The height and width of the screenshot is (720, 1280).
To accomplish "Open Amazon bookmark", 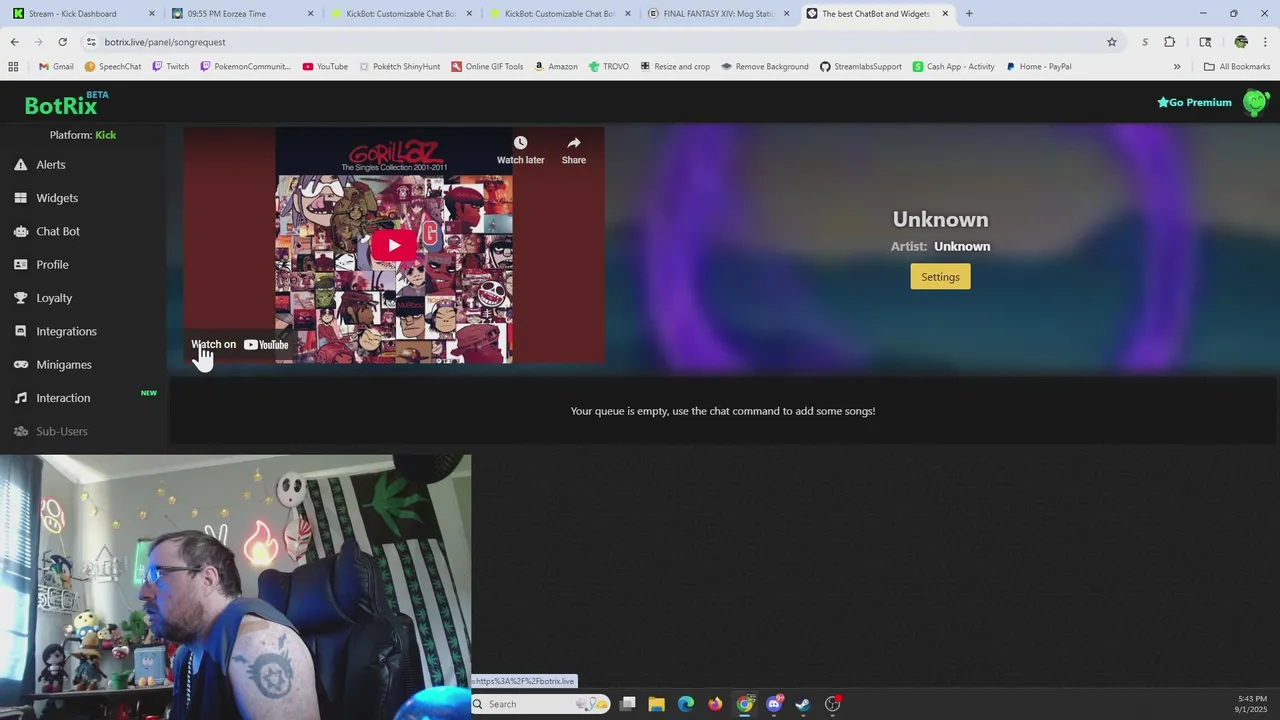I will 556,67.
